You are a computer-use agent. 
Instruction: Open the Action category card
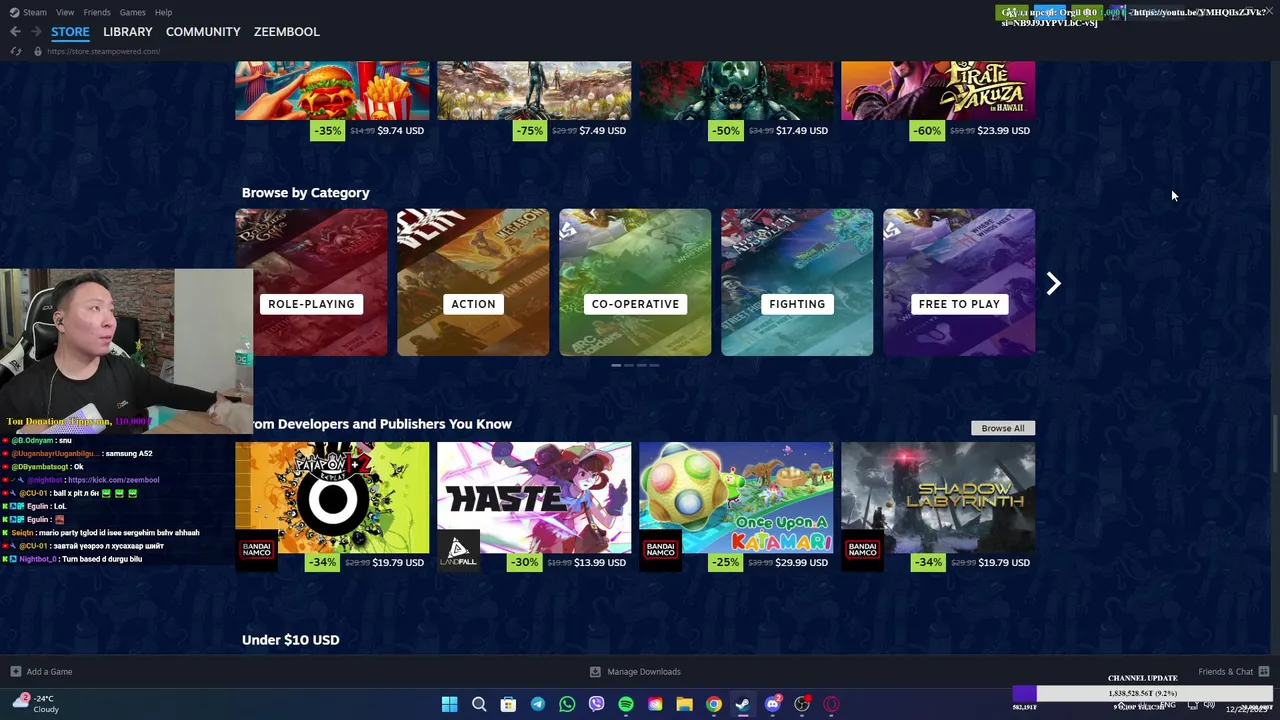[x=473, y=282]
